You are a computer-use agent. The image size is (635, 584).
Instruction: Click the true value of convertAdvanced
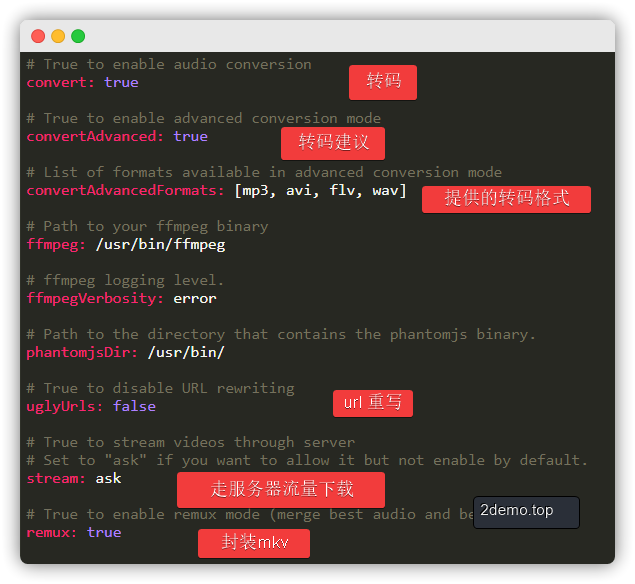coord(190,136)
